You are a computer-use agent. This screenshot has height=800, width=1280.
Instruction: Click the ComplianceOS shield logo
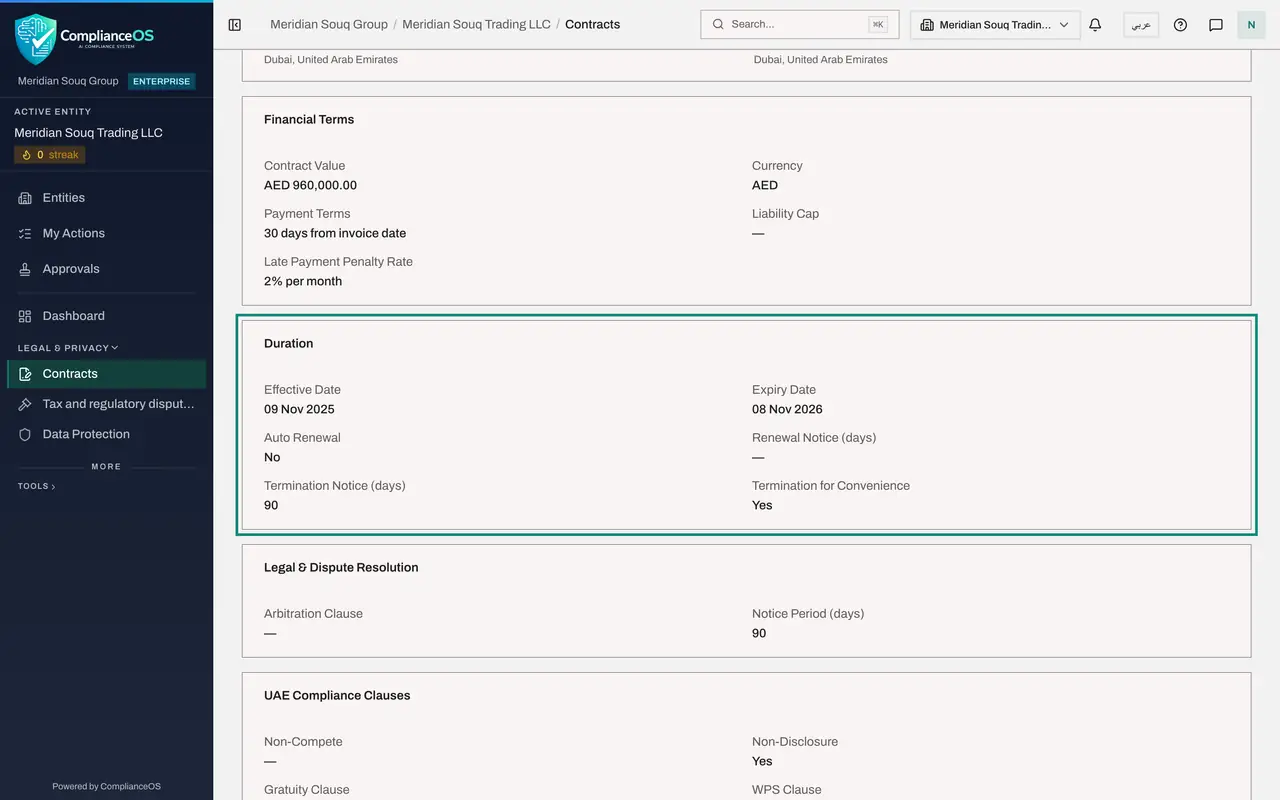tap(35, 38)
